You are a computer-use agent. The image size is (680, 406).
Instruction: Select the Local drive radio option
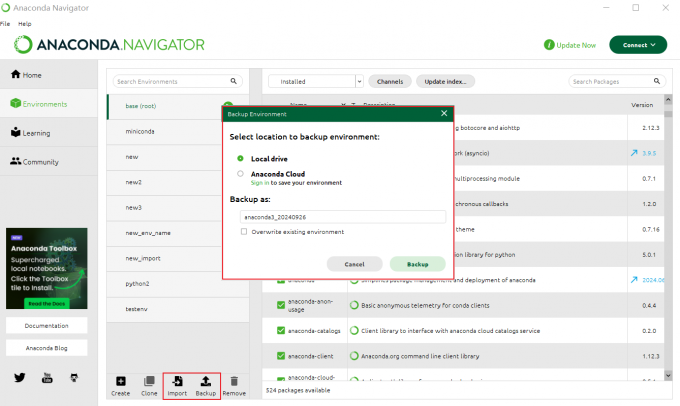click(240, 158)
